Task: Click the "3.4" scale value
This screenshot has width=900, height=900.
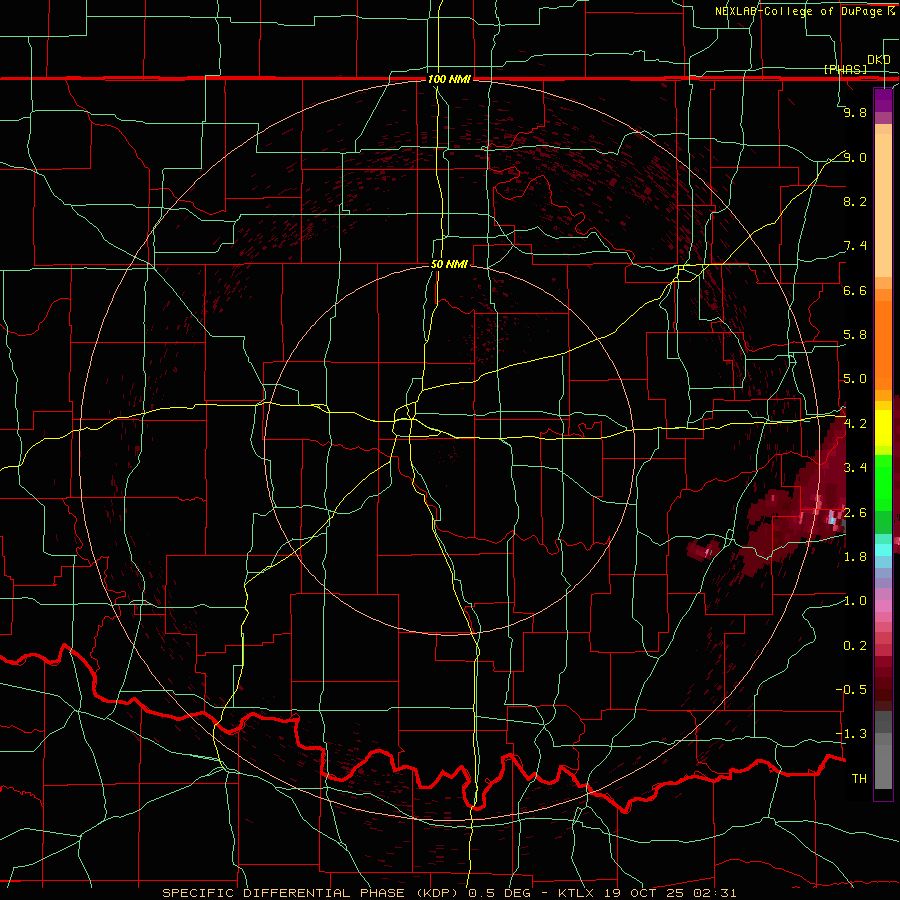Action: pos(855,468)
